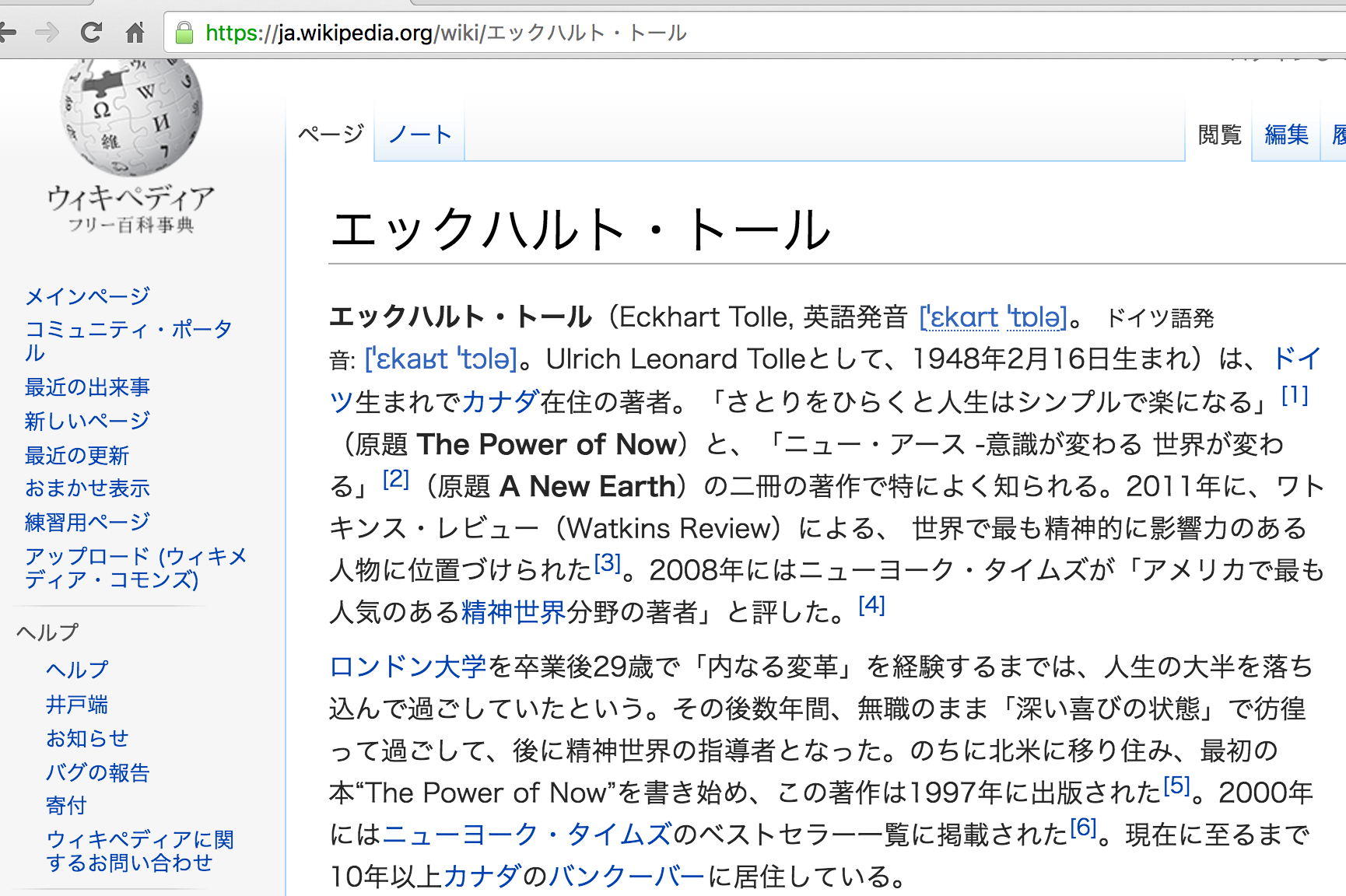Click the browser forward arrow

(47, 33)
